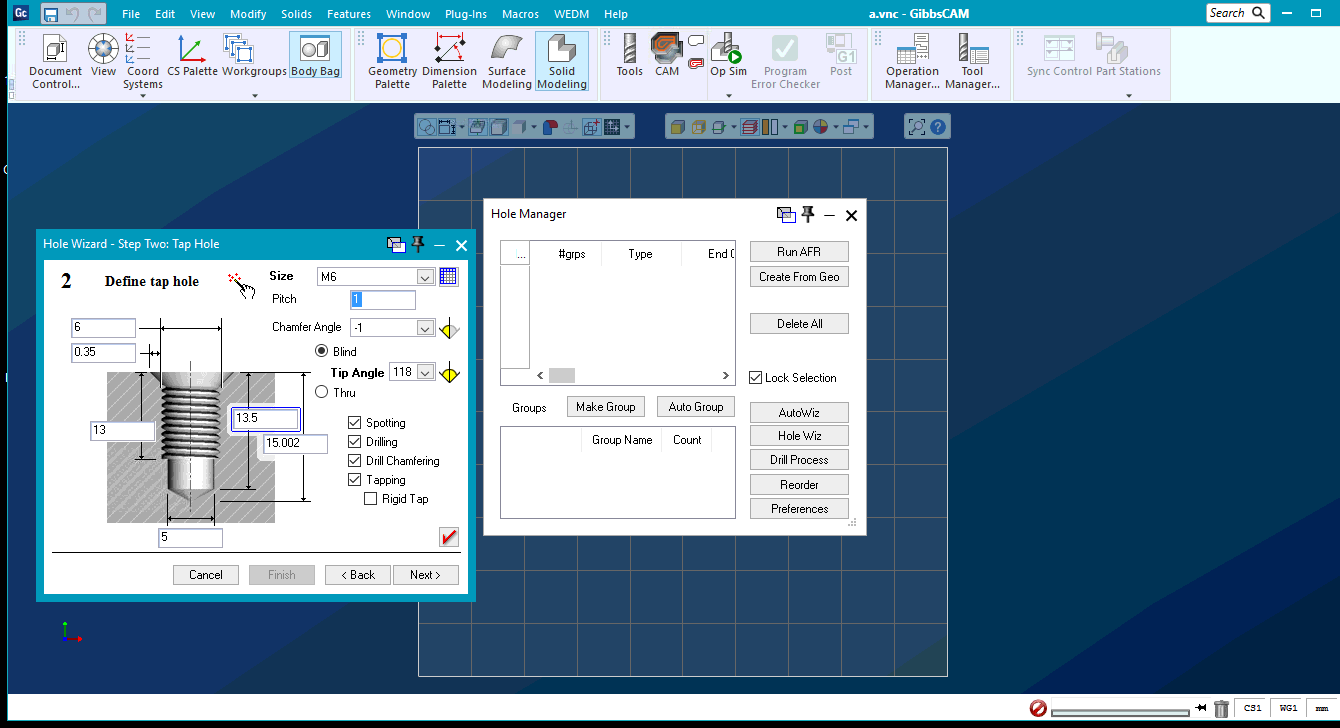Screen dimensions: 1340x728
Task: Uncheck the Tapping checkbox
Action: 355,480
